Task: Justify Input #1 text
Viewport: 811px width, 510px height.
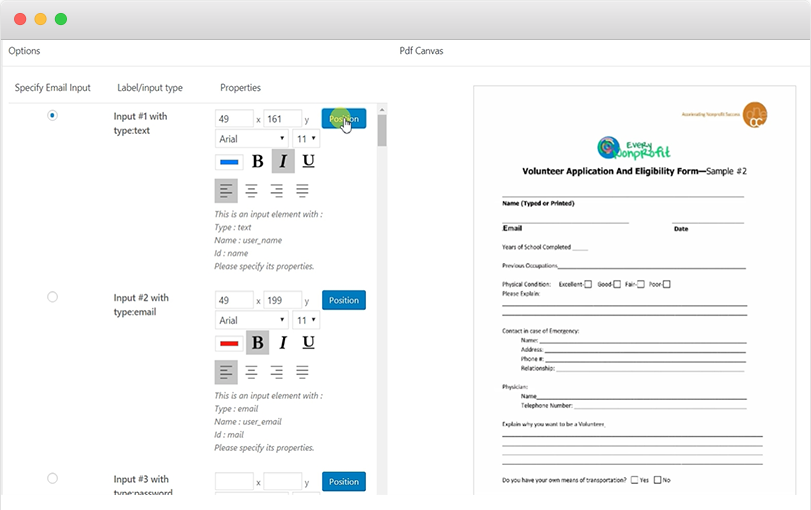Action: pyautogui.click(x=302, y=191)
